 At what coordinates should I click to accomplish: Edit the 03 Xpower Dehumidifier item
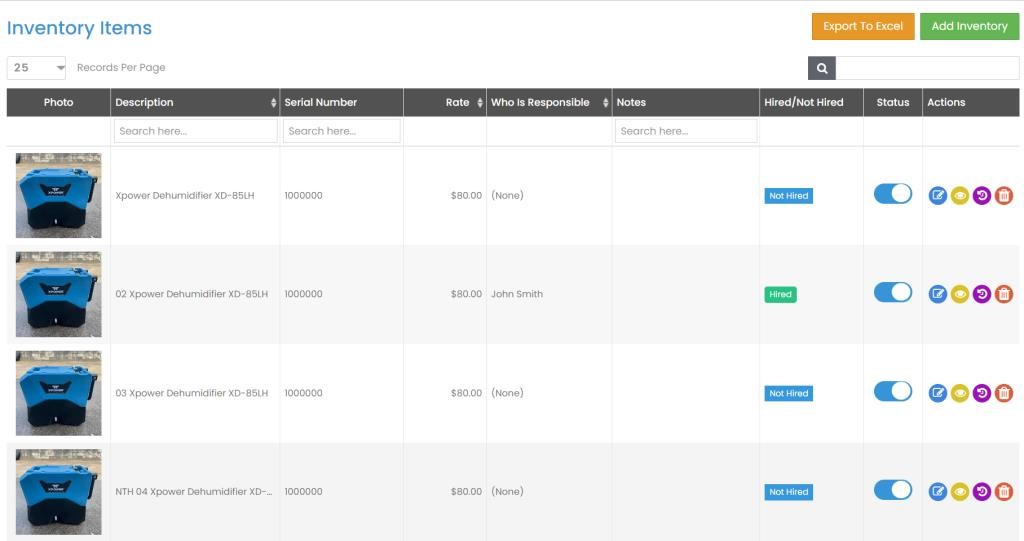[x=937, y=393]
